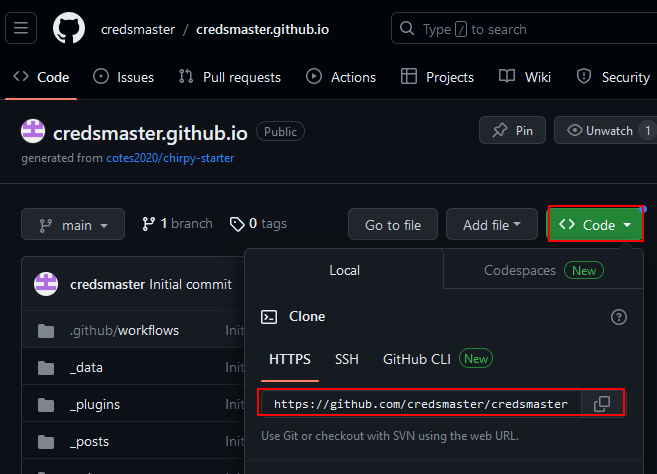The width and height of the screenshot is (657, 474).
Task: Open credsmaster.github.io breadcrumb link
Action: tap(262, 29)
